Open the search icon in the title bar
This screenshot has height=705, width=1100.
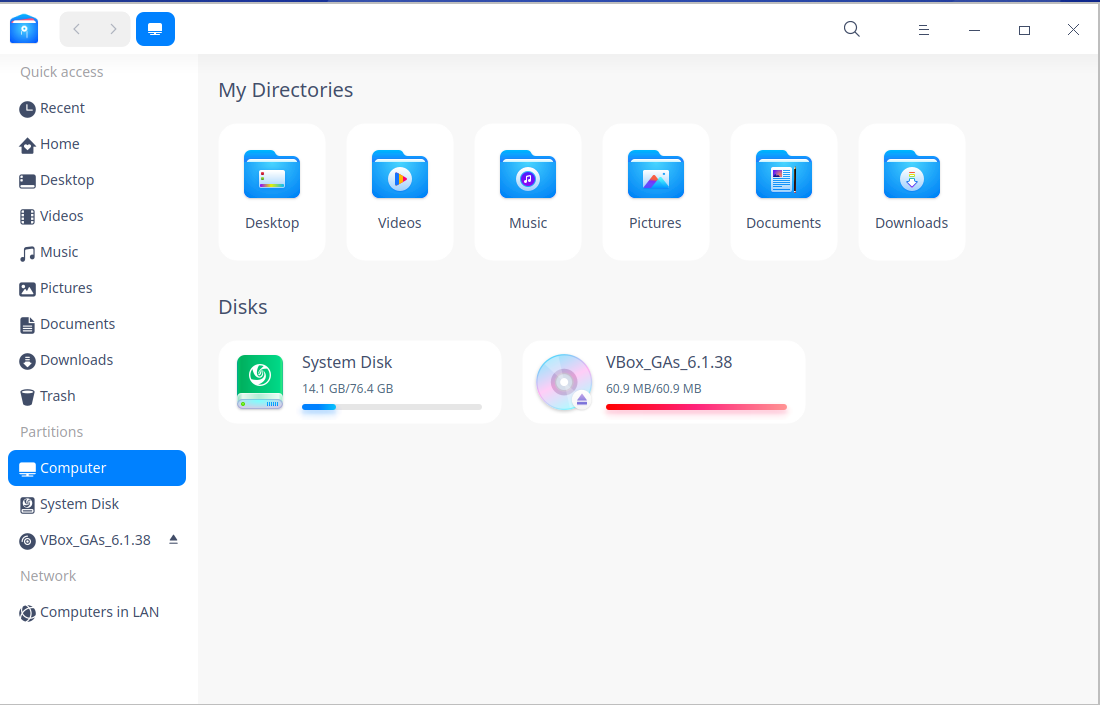tap(851, 29)
